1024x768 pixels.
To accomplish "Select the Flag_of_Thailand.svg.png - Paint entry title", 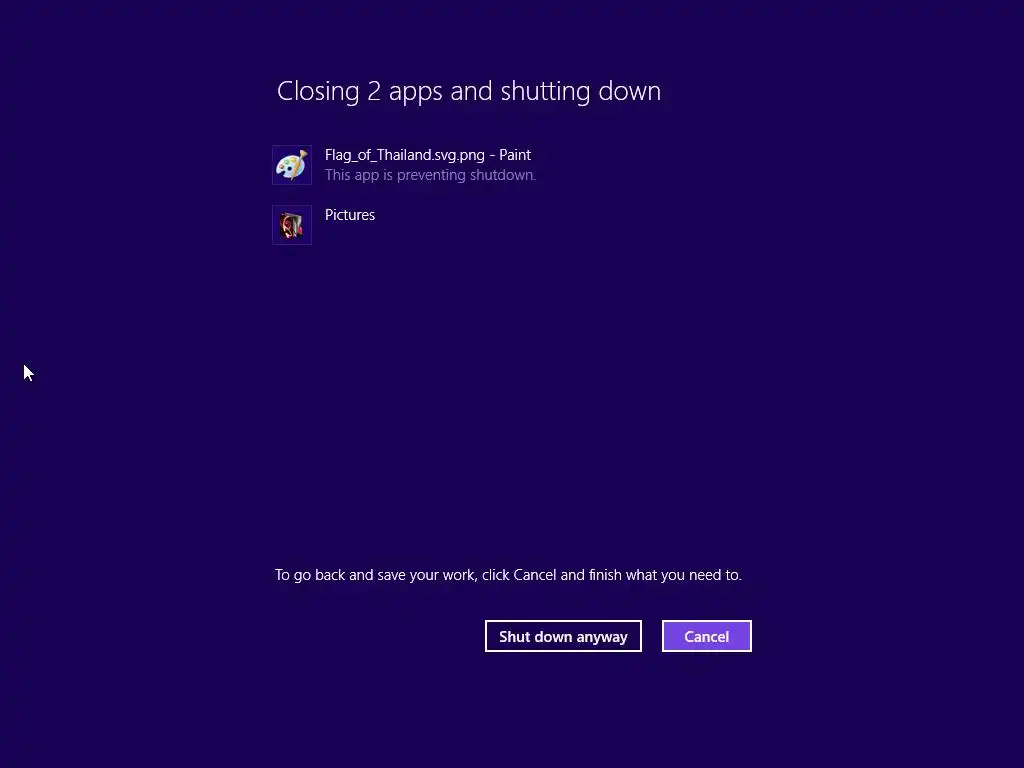I will (428, 155).
